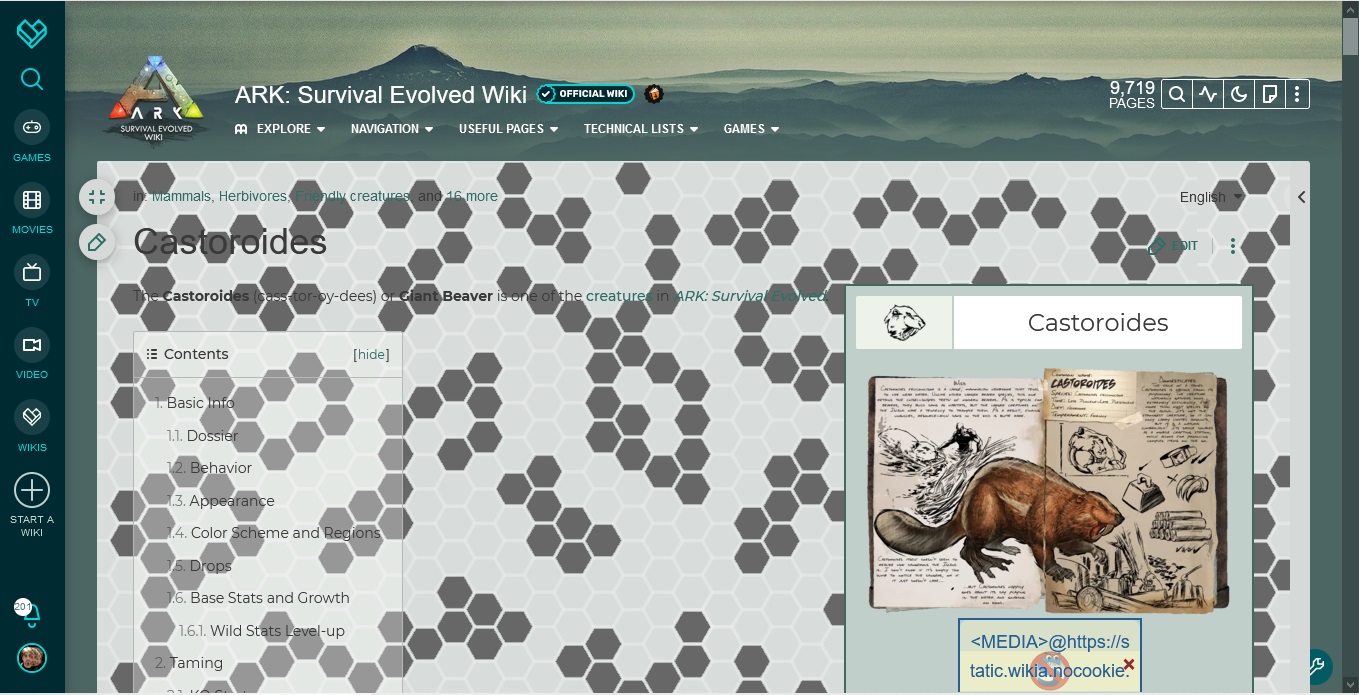Screen dimensions: 1359x695
Task: Open the notifications bell
Action: pyautogui.click(x=30, y=613)
